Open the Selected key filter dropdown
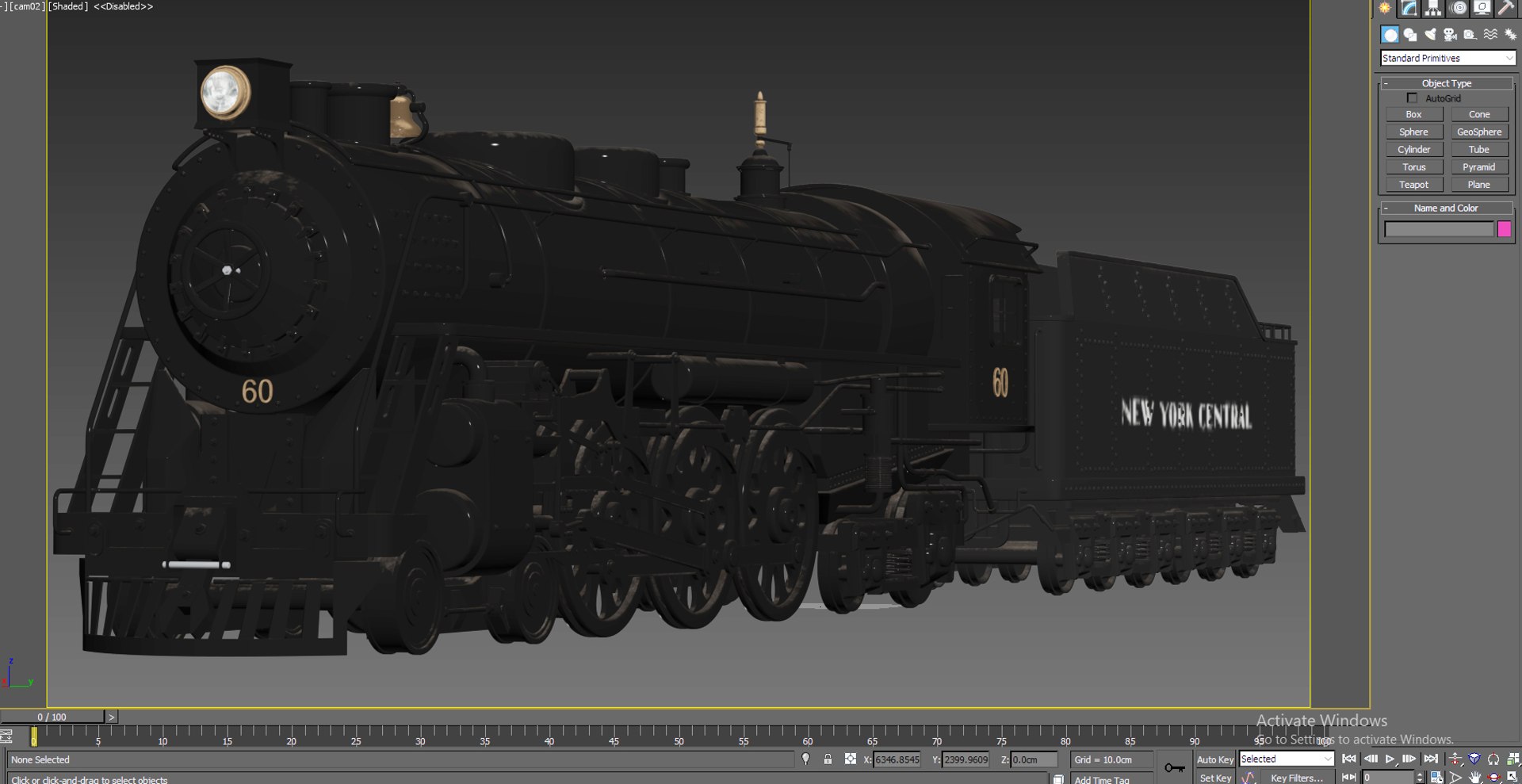The height and width of the screenshot is (784, 1522). coord(1287,759)
